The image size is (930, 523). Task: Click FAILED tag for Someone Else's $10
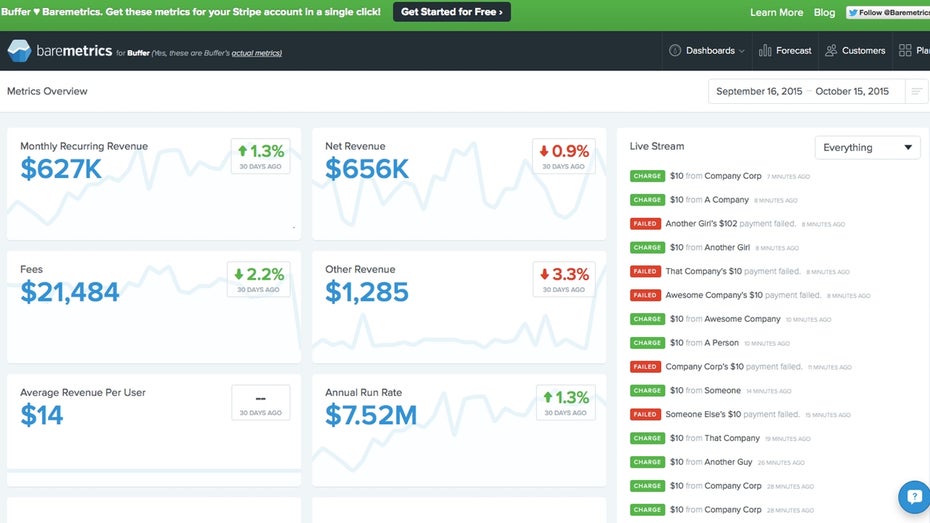[x=645, y=414]
